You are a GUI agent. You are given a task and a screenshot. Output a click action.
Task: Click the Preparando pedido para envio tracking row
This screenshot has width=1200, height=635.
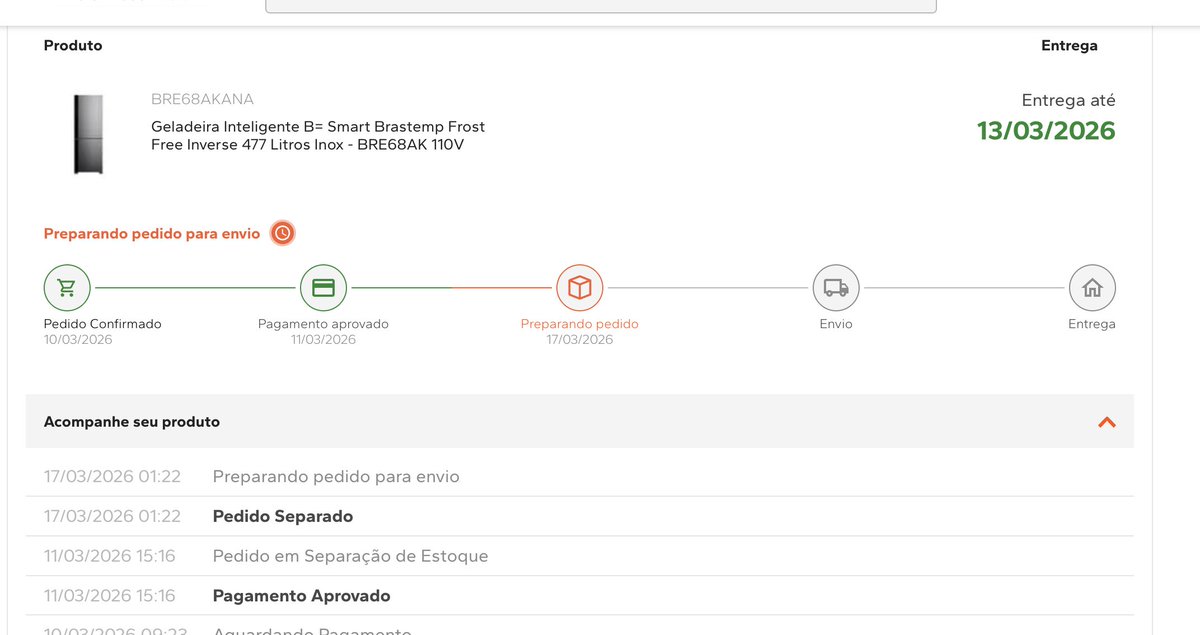(580, 477)
